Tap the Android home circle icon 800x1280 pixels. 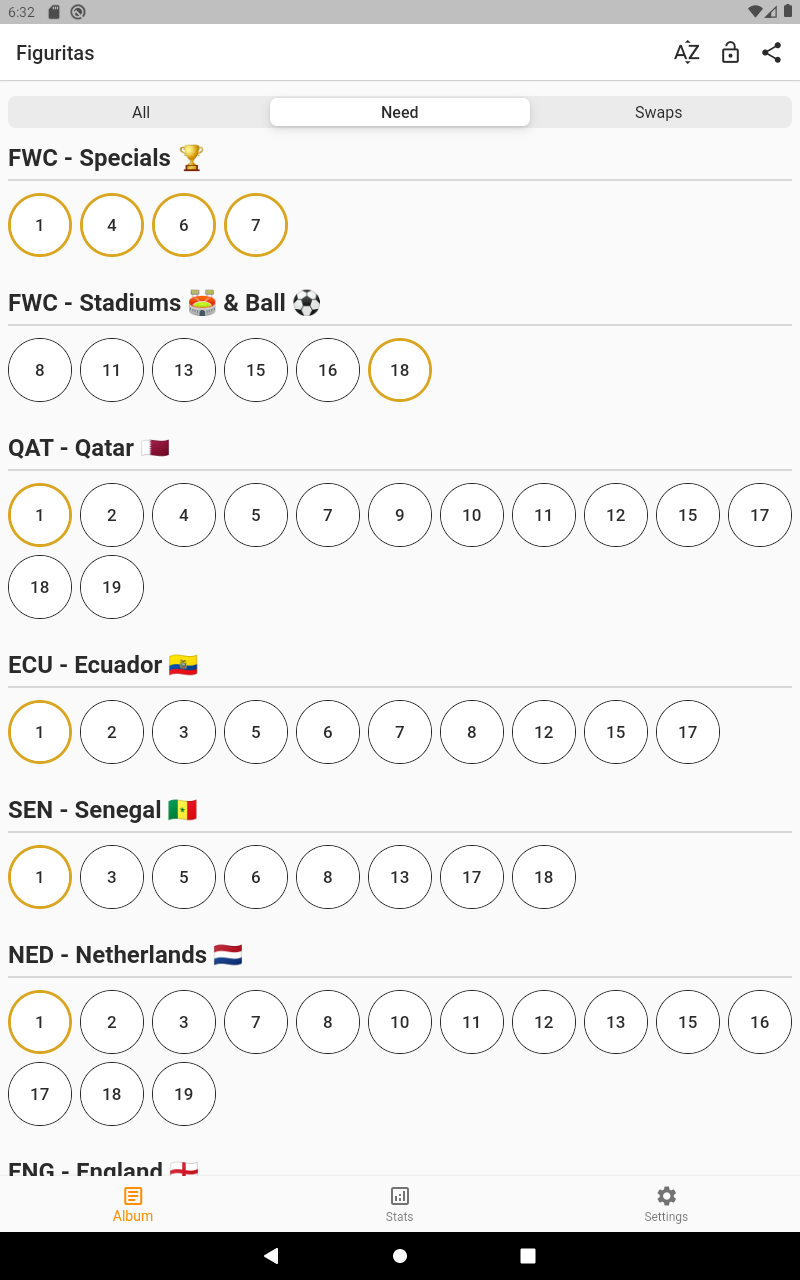400,1256
